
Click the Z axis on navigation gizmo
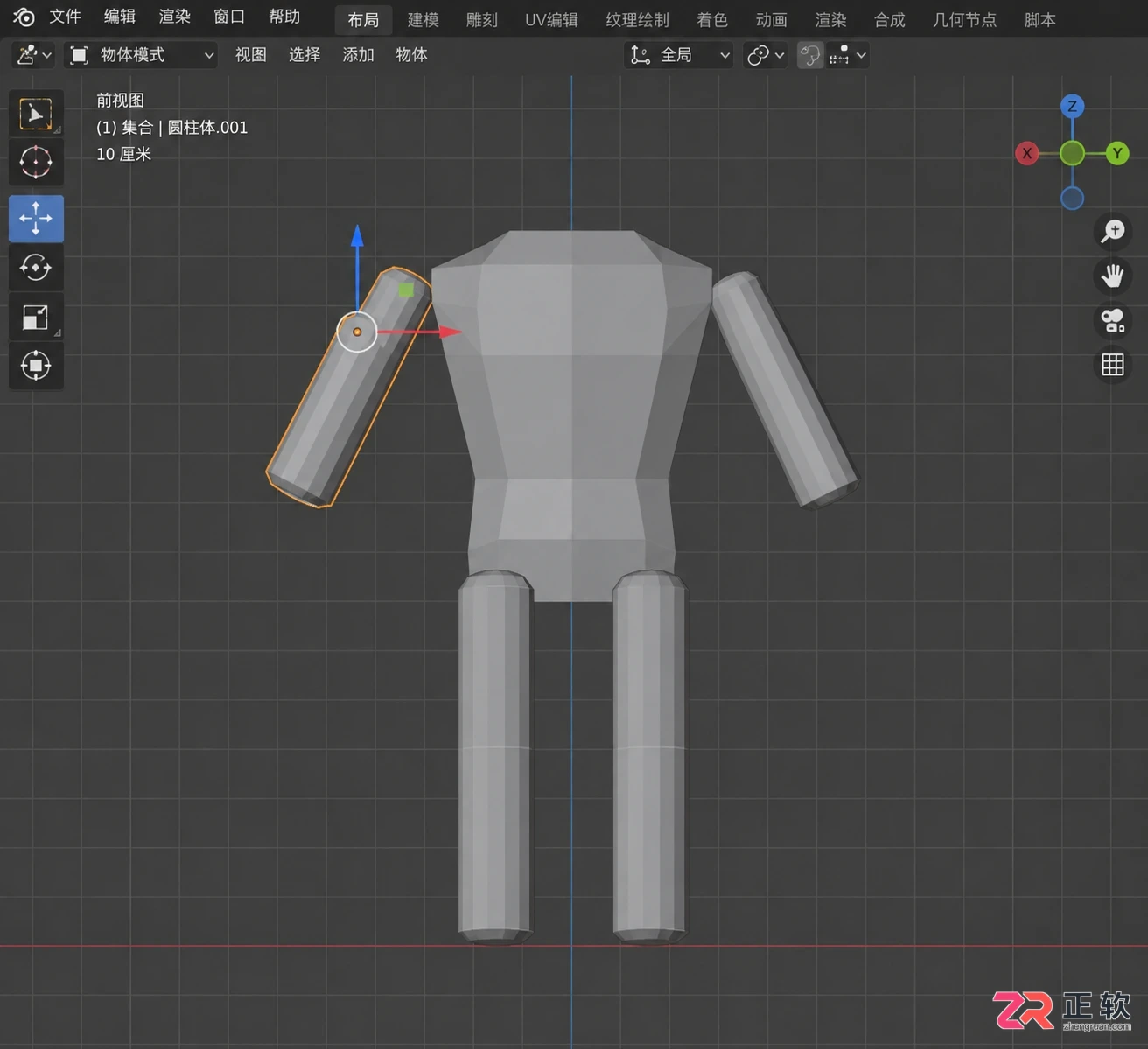(1073, 107)
